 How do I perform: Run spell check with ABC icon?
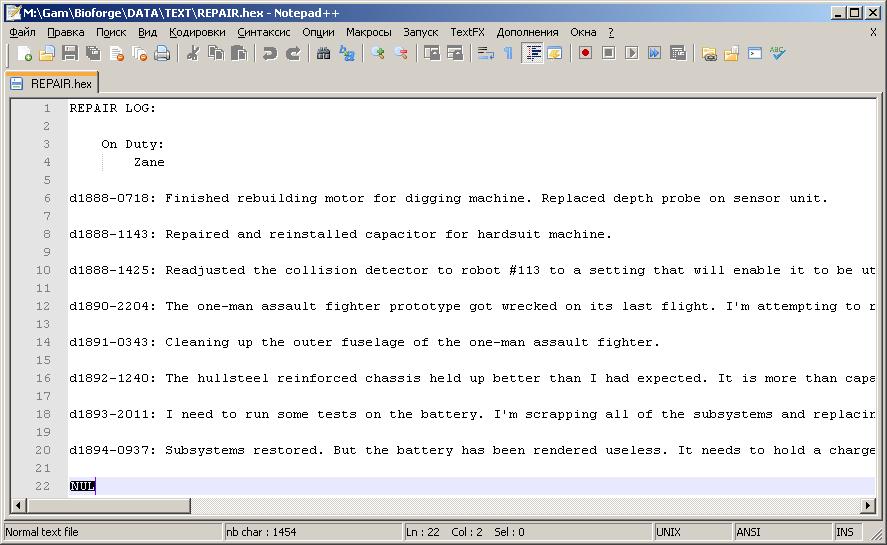[778, 54]
